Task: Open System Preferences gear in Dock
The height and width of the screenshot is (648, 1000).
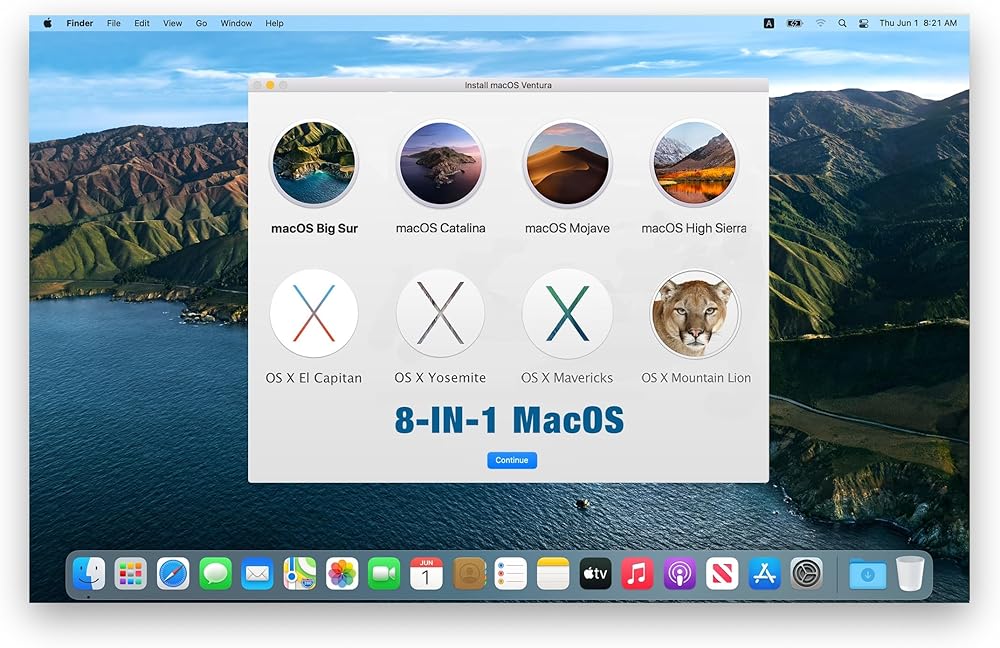Action: [807, 573]
